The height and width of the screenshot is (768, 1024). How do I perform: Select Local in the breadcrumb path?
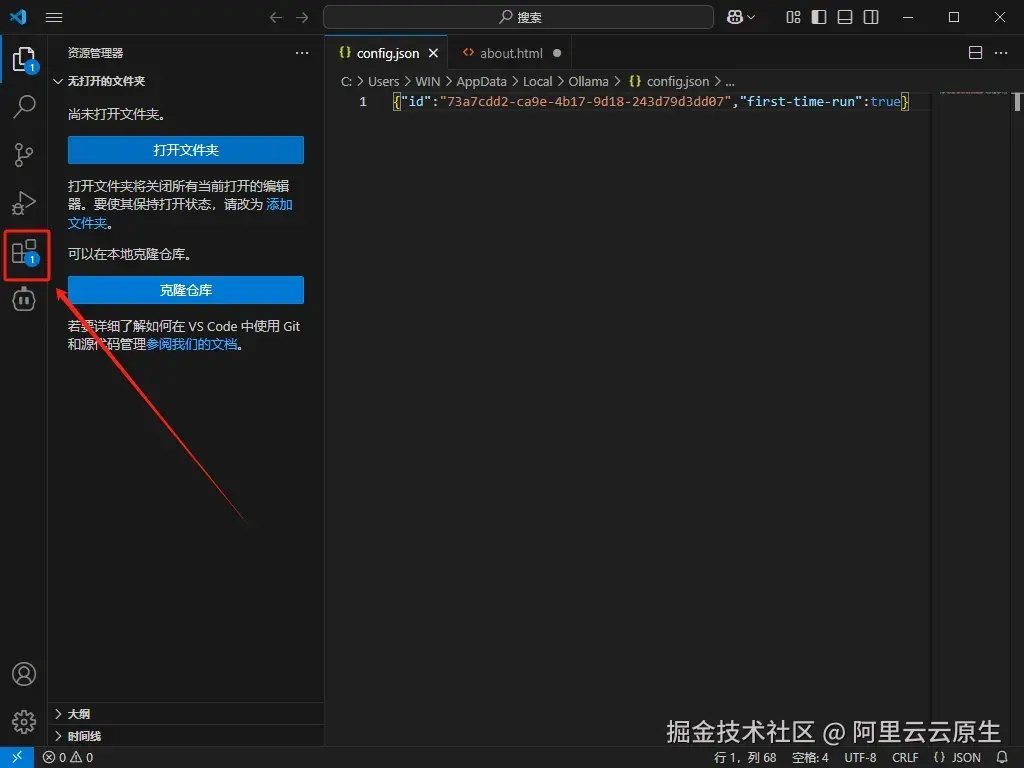coord(537,82)
